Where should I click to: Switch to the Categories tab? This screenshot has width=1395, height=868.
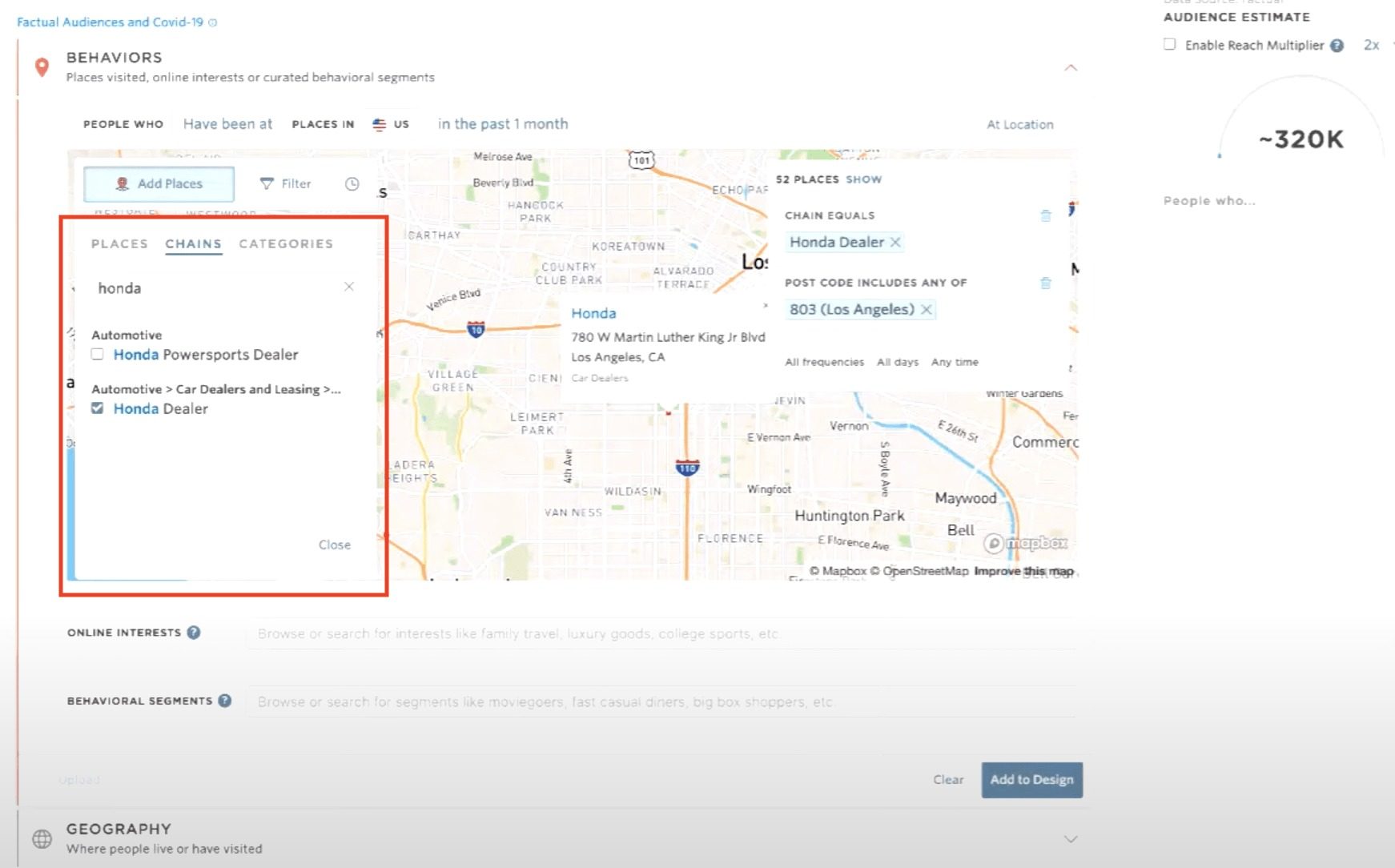pyautogui.click(x=286, y=243)
